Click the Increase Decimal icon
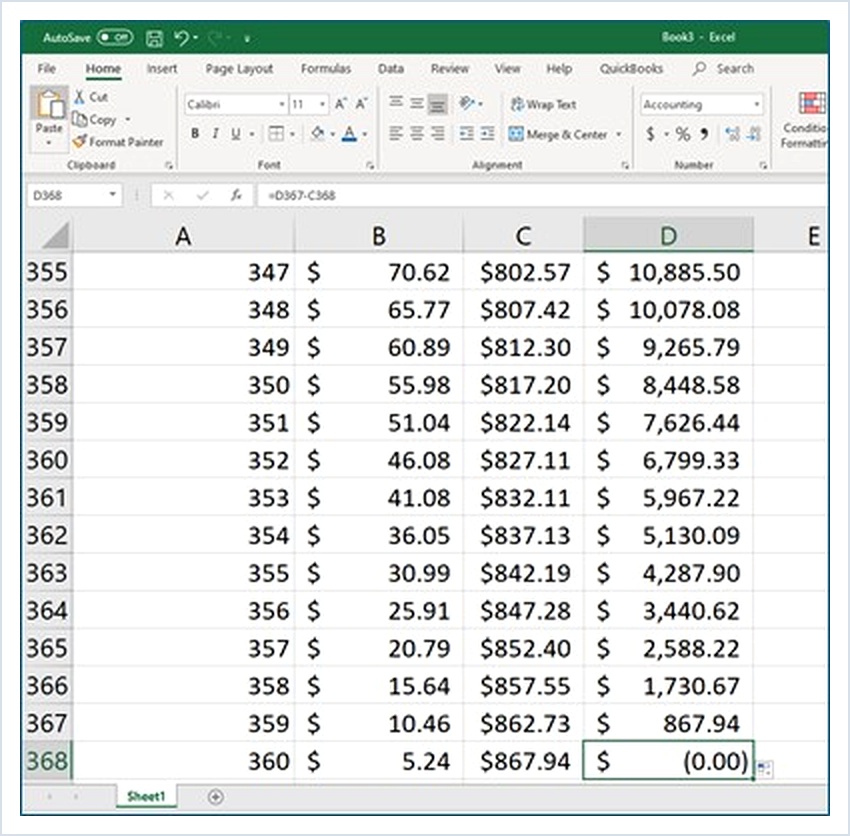The width and height of the screenshot is (850, 836). point(732,134)
